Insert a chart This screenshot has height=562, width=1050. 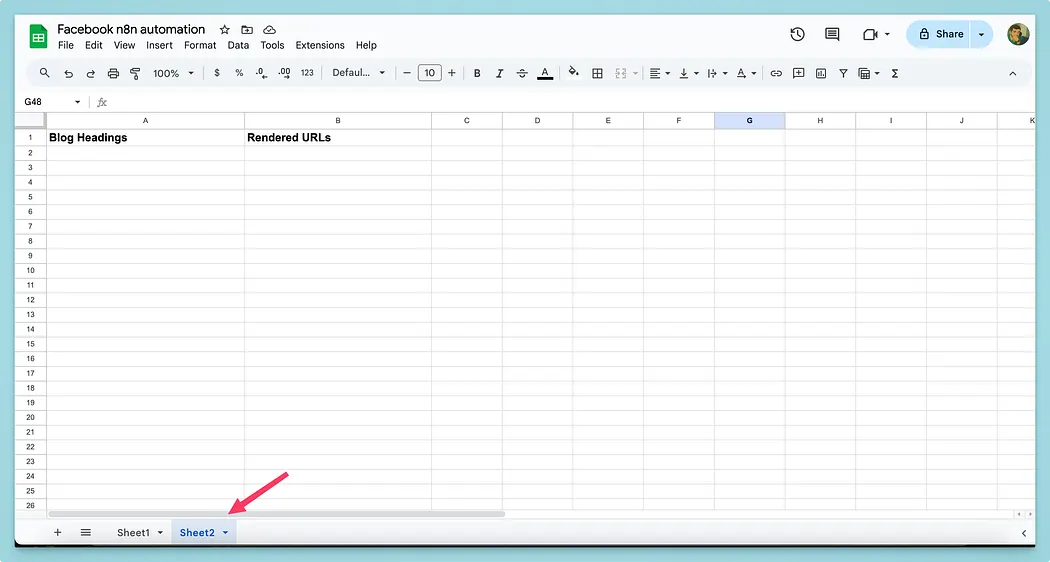coord(821,74)
